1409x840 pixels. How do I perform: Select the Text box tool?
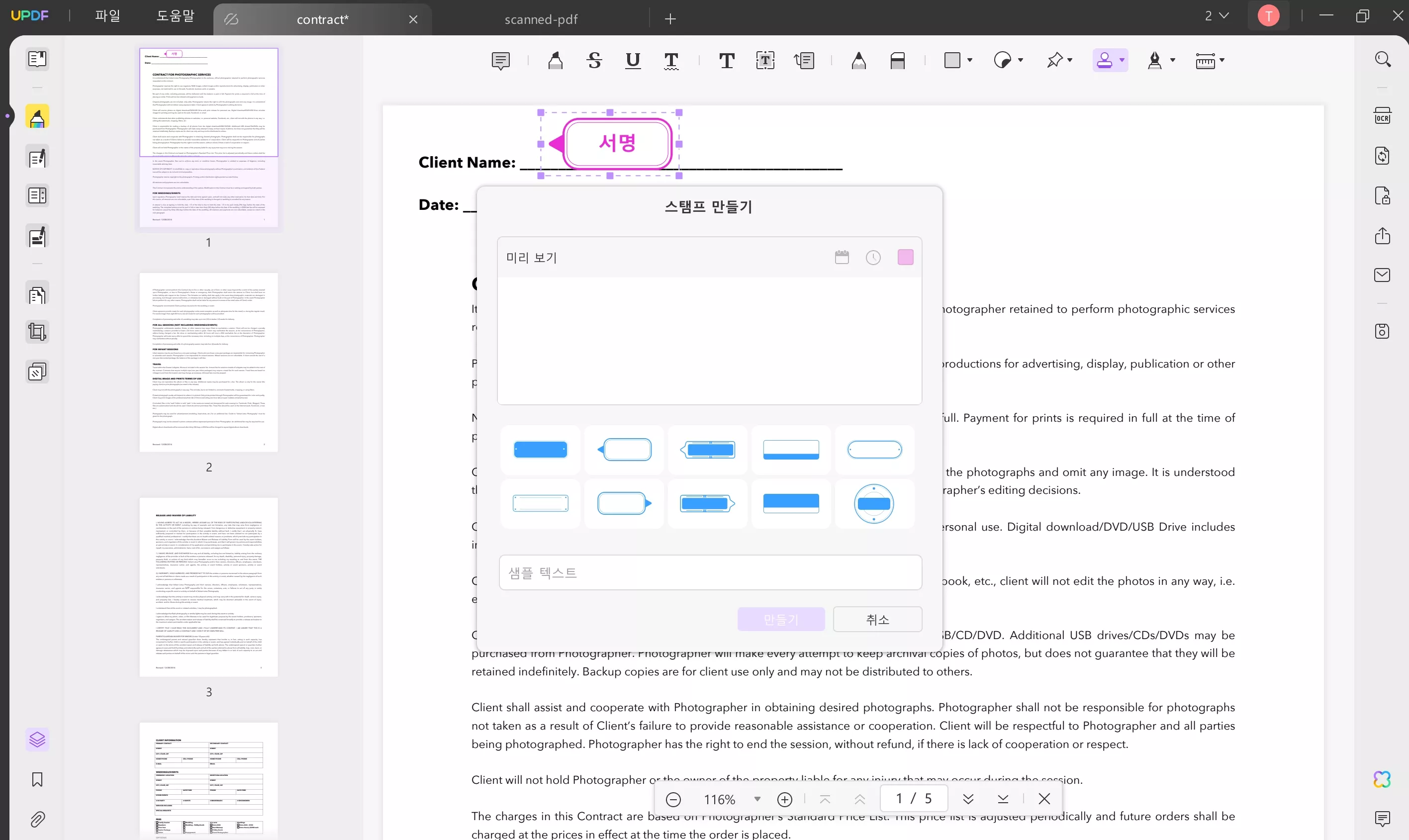(765, 60)
